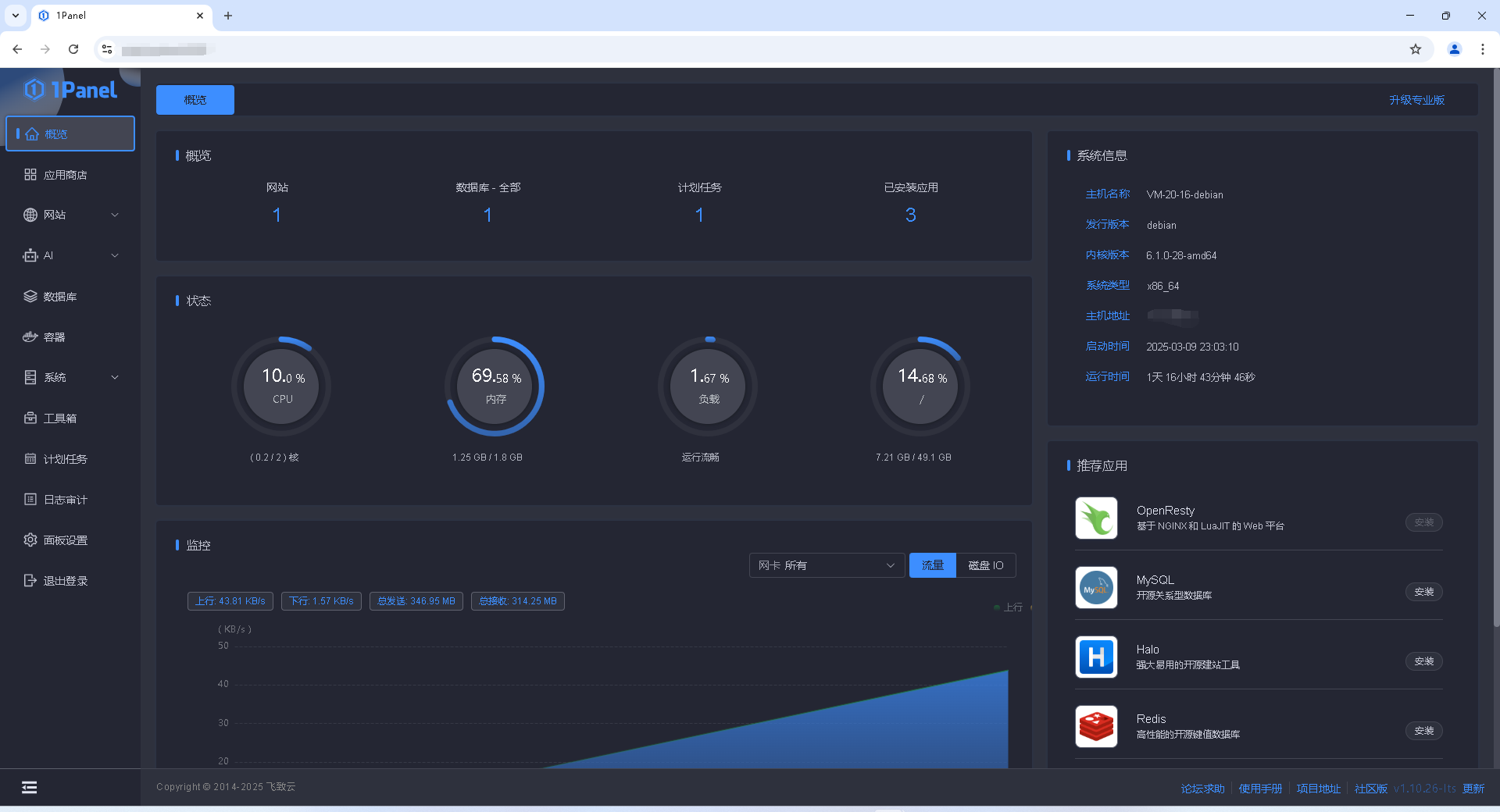1500x812 pixels.
Task: Bookmark this page with the star icon
Action: tap(1416, 49)
